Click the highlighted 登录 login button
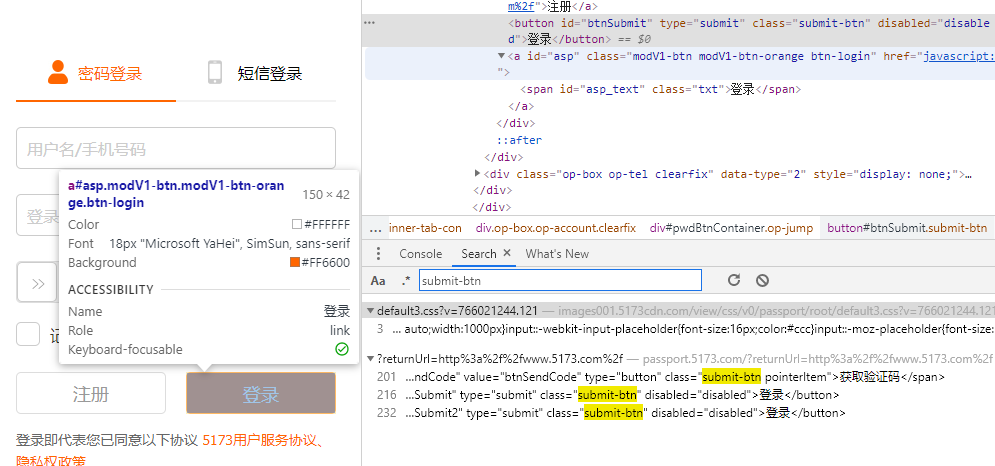 pos(261,394)
